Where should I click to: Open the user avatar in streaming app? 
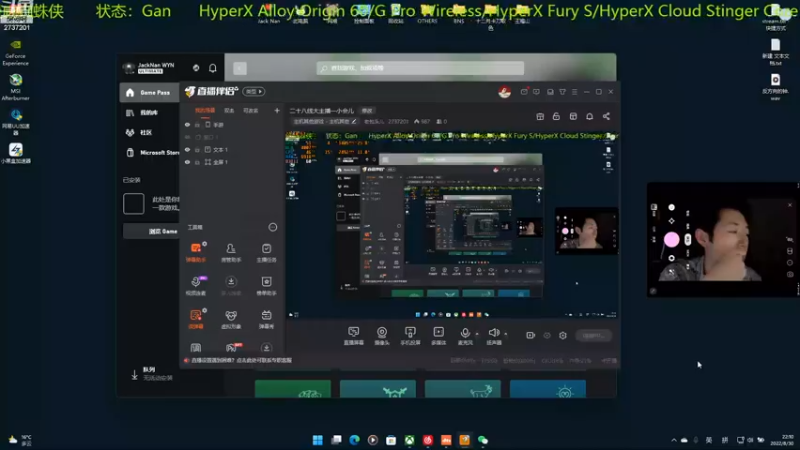[505, 92]
